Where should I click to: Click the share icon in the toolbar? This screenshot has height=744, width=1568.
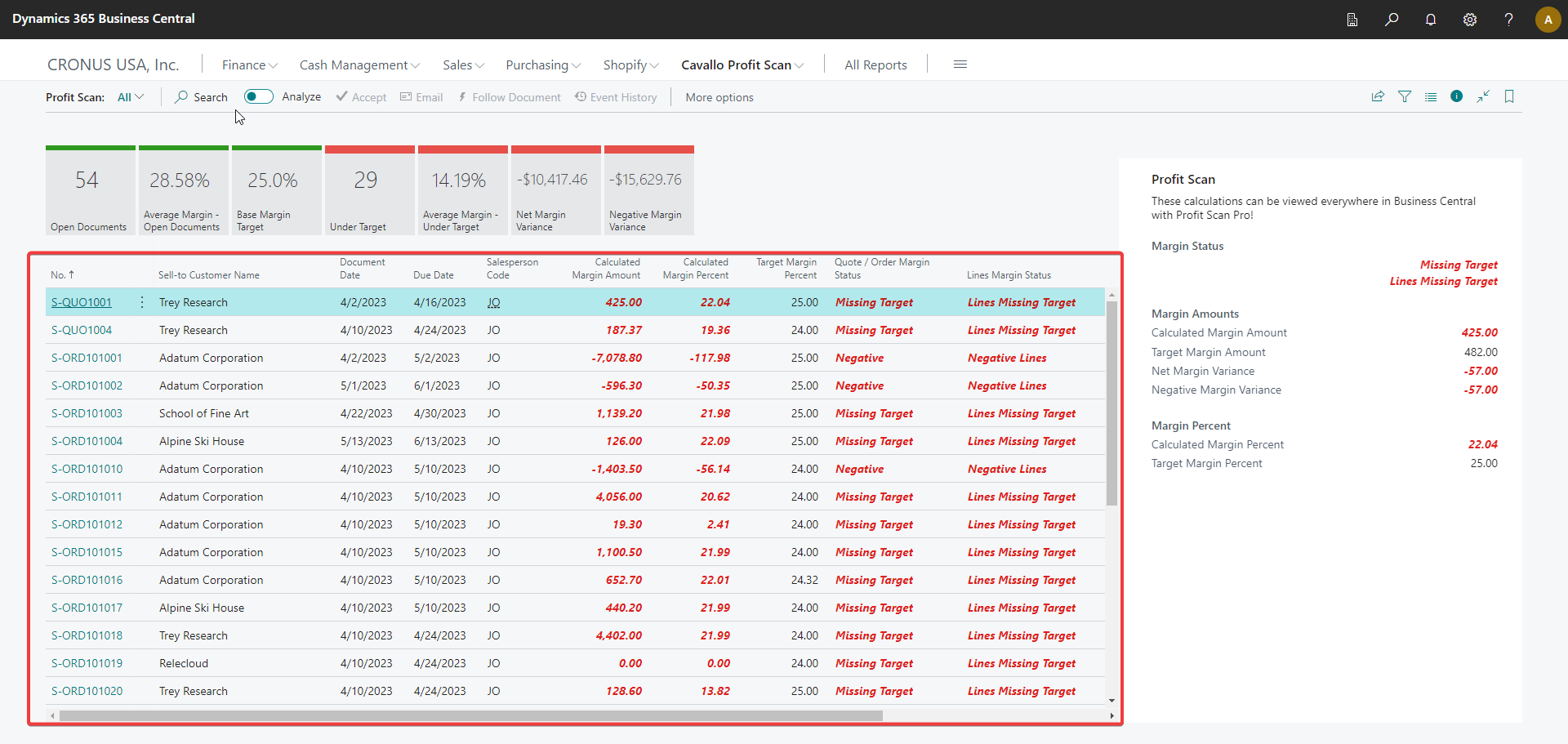point(1378,96)
